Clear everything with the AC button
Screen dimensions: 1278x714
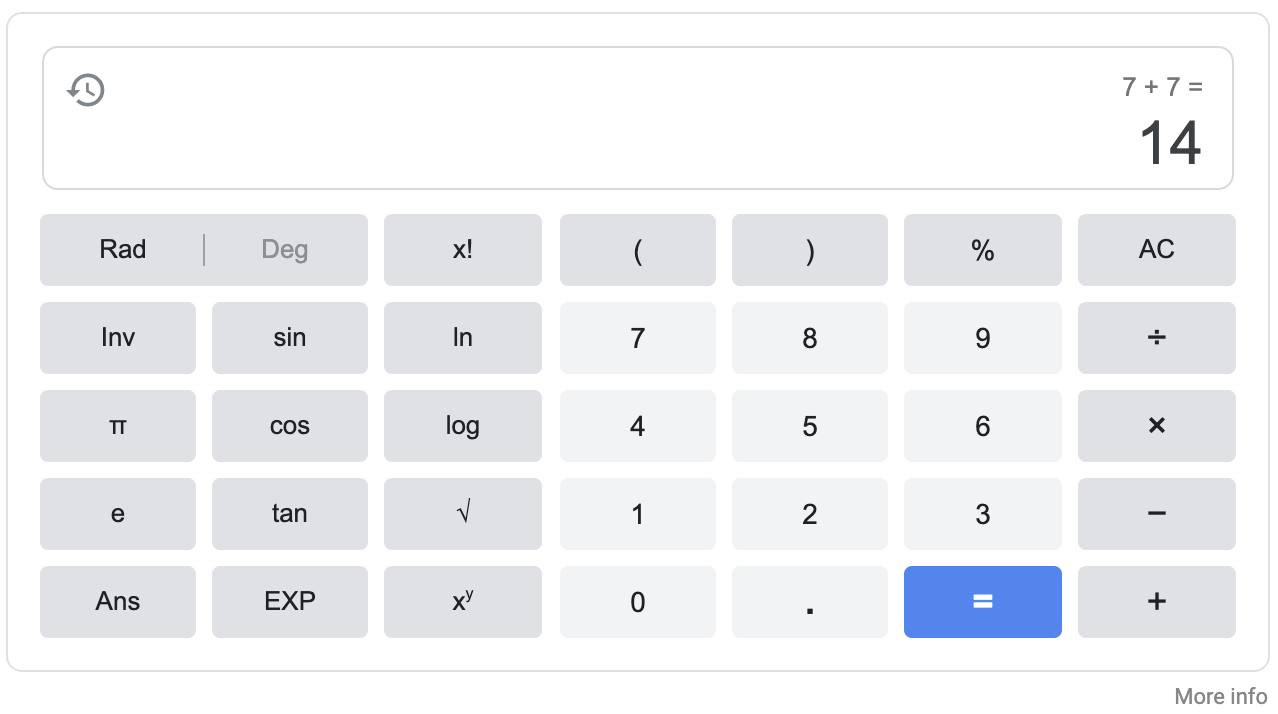click(x=1156, y=250)
